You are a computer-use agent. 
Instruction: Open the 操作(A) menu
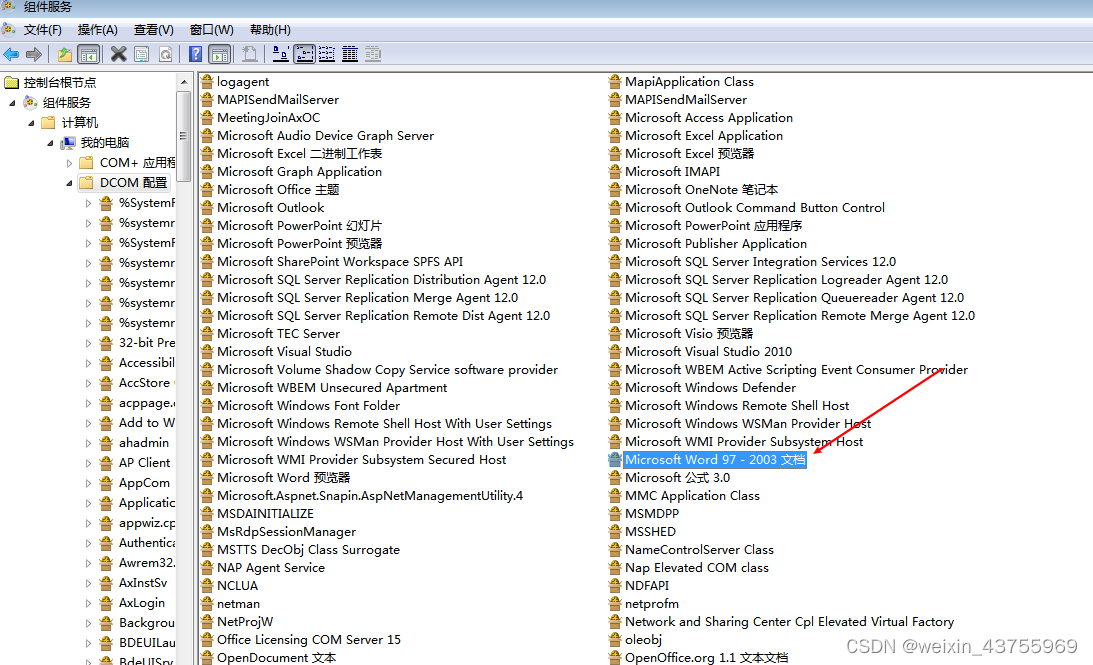click(98, 30)
